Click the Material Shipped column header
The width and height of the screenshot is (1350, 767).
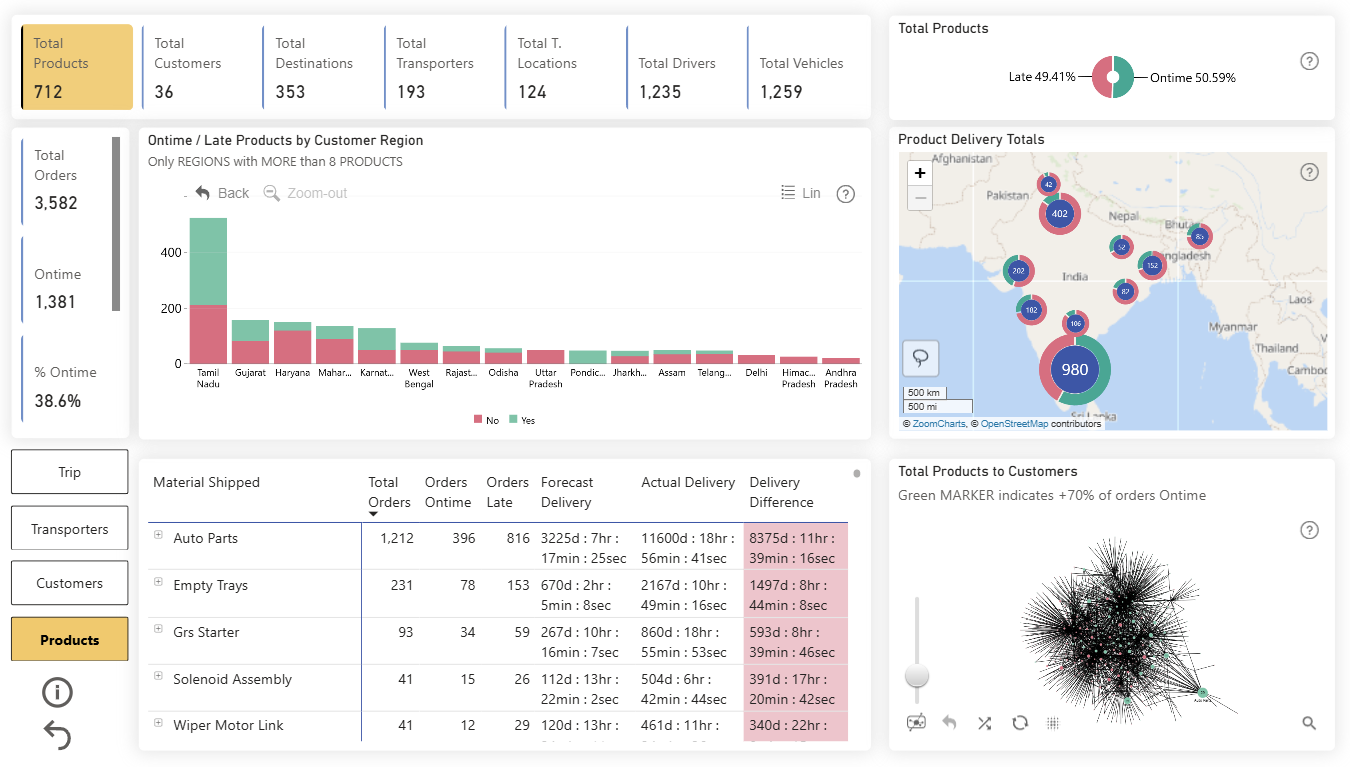point(206,482)
